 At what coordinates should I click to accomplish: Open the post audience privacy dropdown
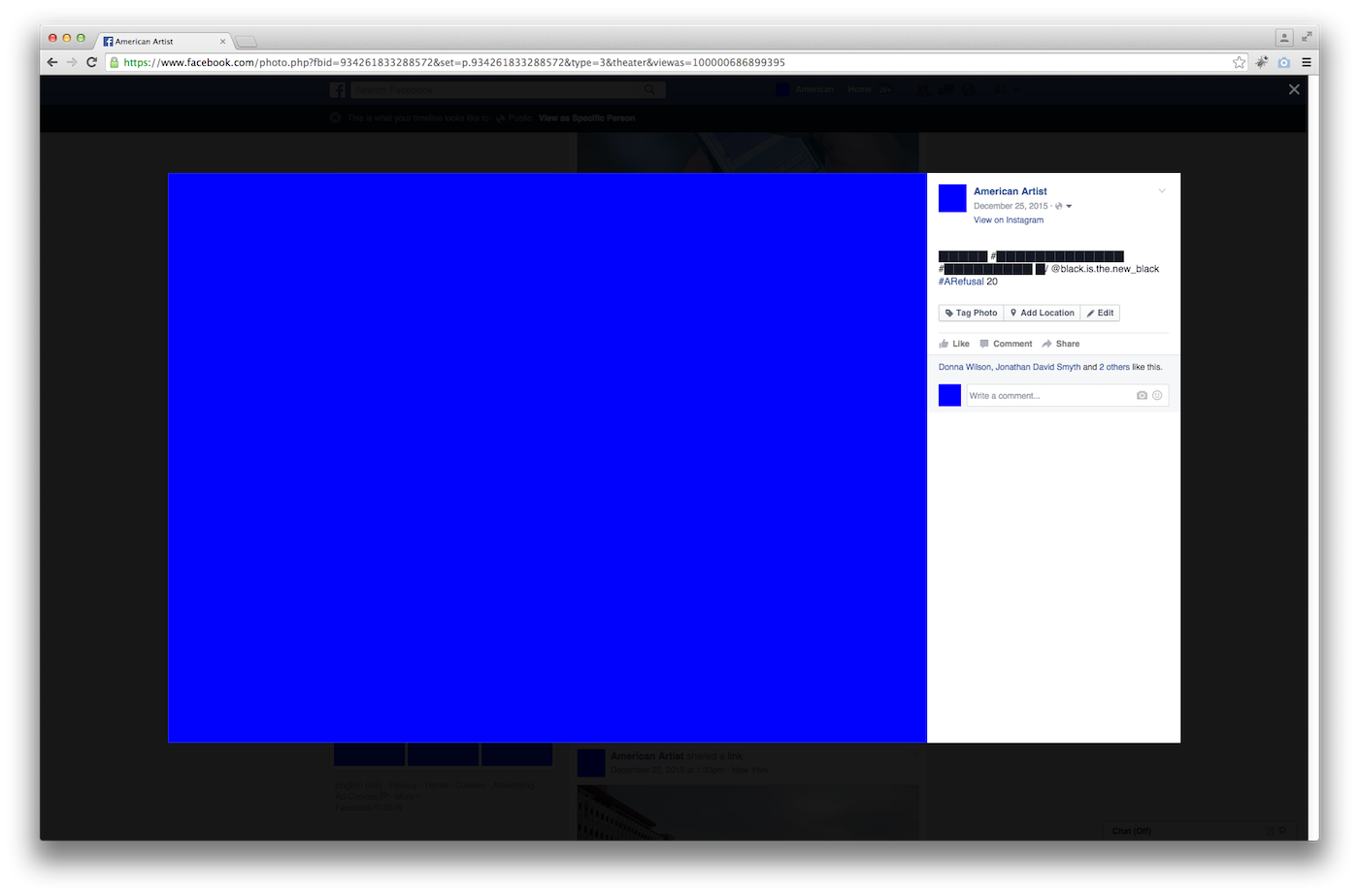pos(1064,206)
